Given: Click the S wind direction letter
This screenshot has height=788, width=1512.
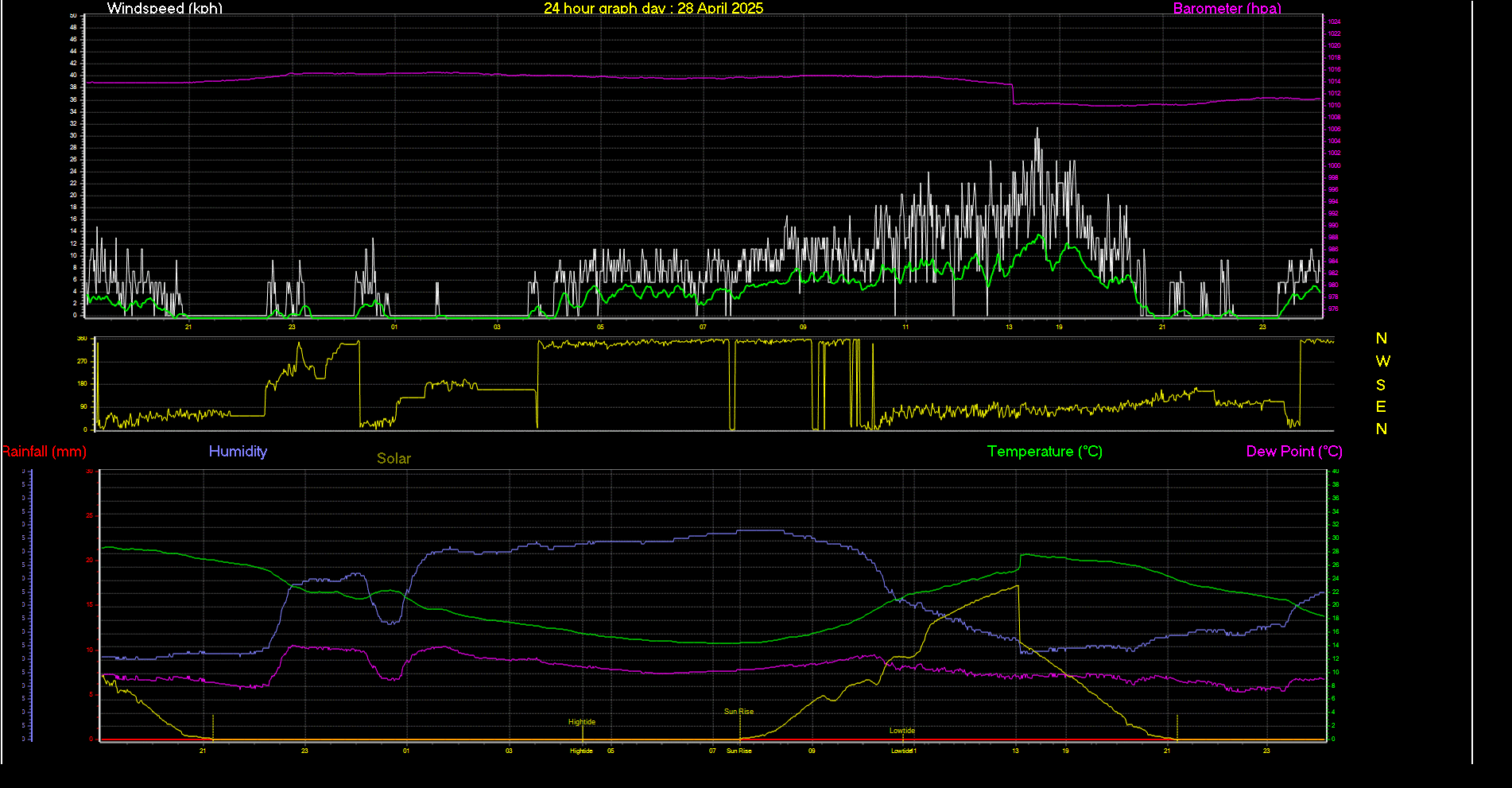Looking at the screenshot, I should (1381, 386).
